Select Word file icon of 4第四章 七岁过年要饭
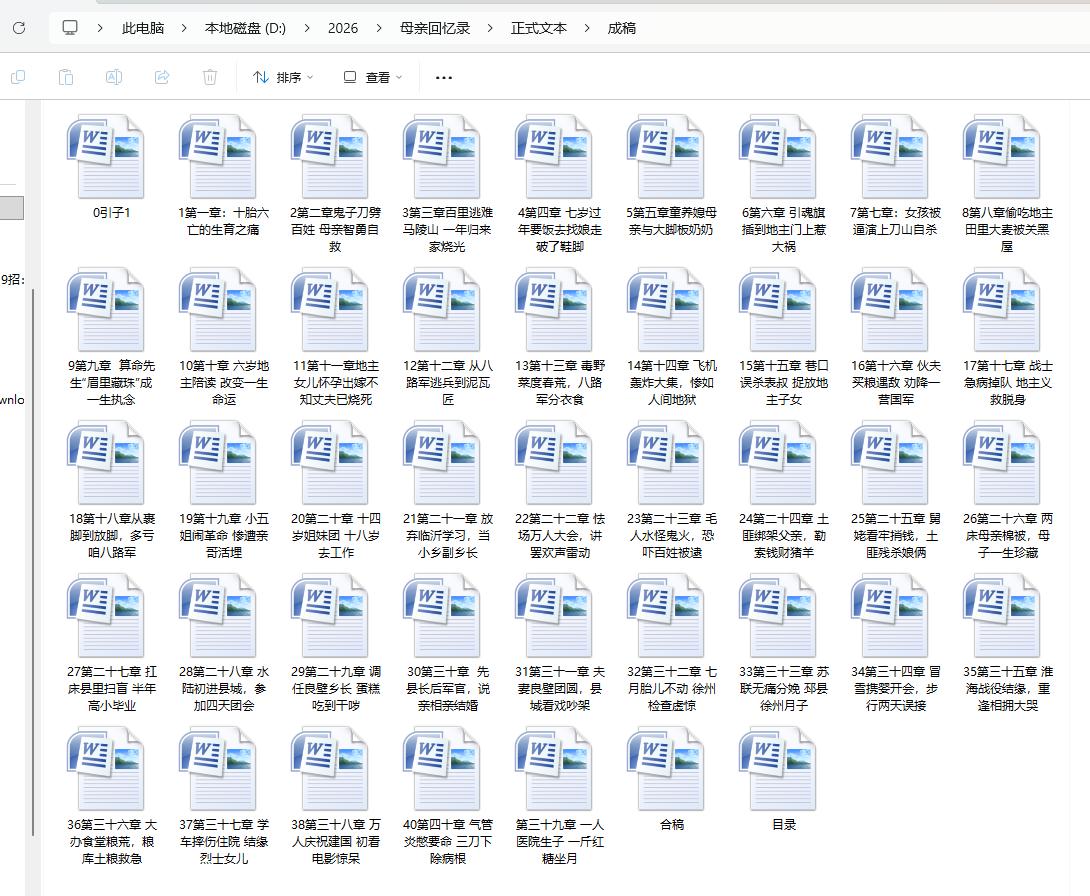The width and height of the screenshot is (1090, 896). pos(553,157)
